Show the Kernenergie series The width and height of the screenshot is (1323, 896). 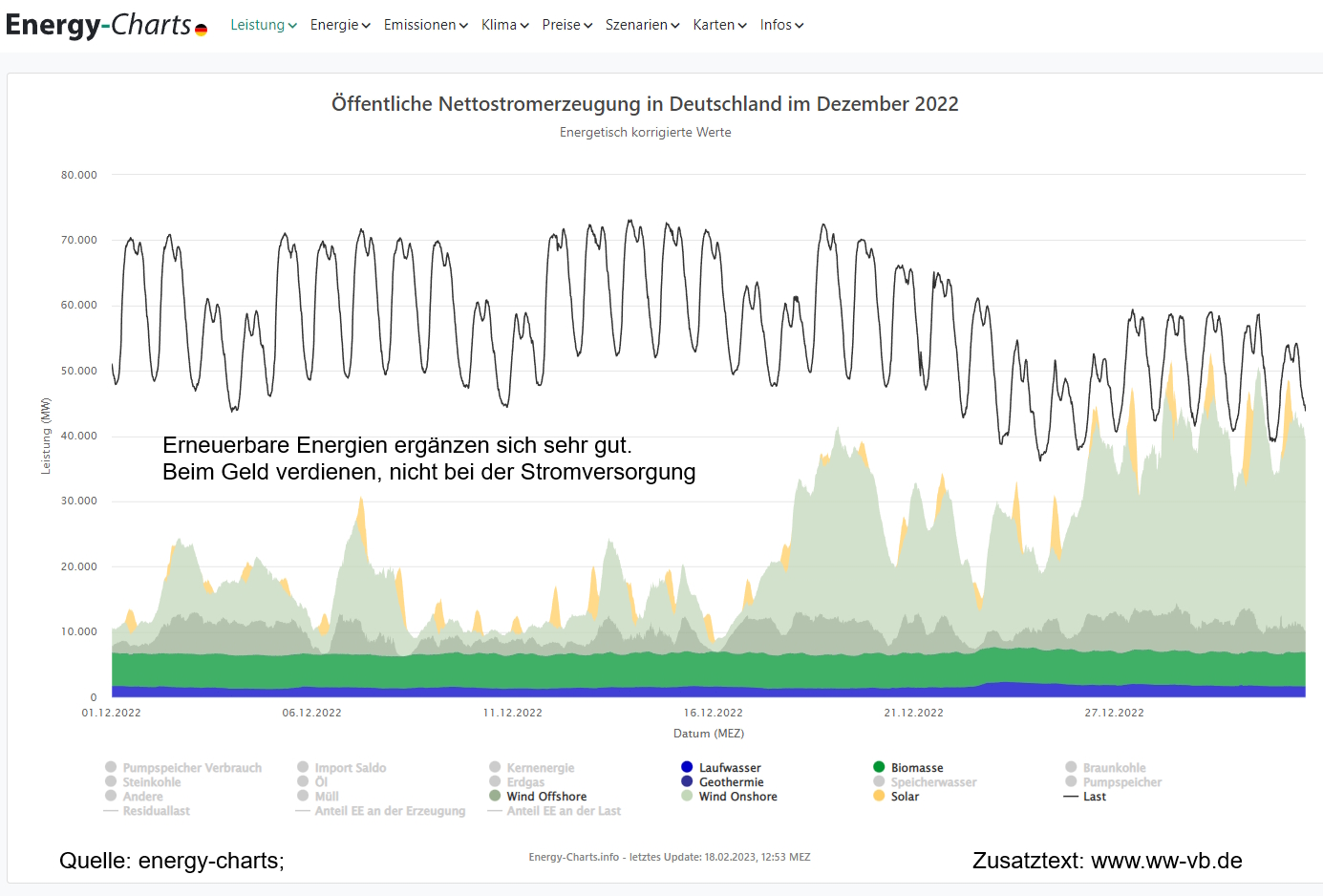(540, 768)
